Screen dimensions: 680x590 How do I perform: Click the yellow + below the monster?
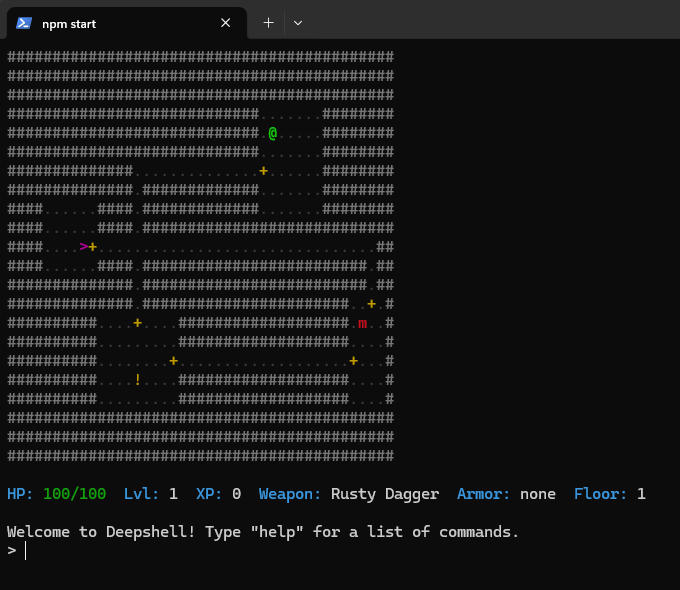pyautogui.click(x=353, y=361)
